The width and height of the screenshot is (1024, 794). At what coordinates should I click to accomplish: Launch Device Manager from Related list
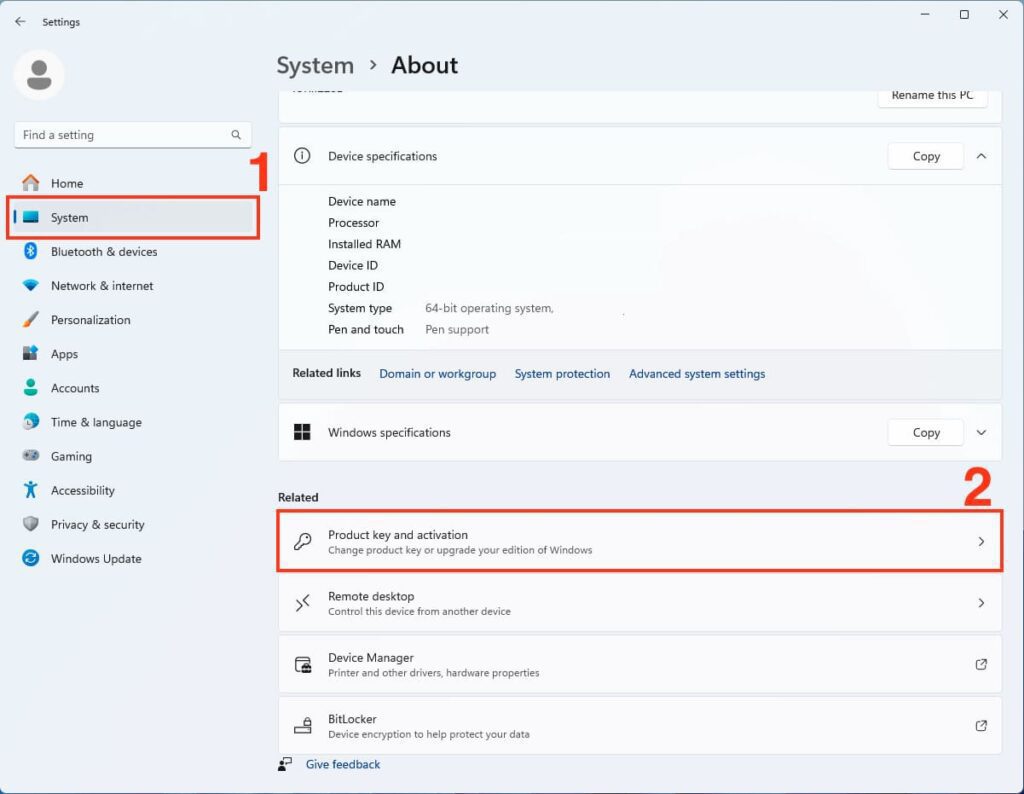(x=639, y=665)
